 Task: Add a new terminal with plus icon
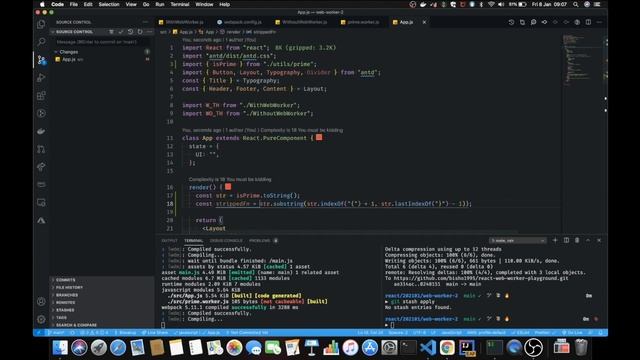coord(555,240)
